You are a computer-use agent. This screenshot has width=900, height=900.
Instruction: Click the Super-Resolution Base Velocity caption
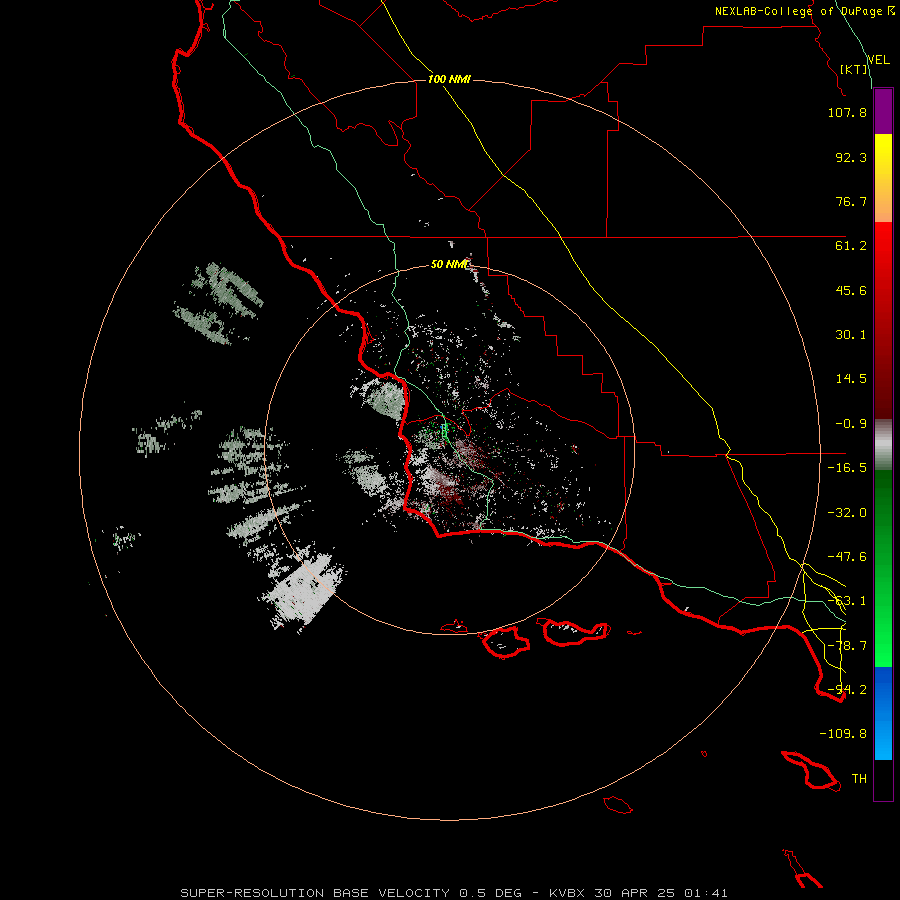pyautogui.click(x=454, y=893)
